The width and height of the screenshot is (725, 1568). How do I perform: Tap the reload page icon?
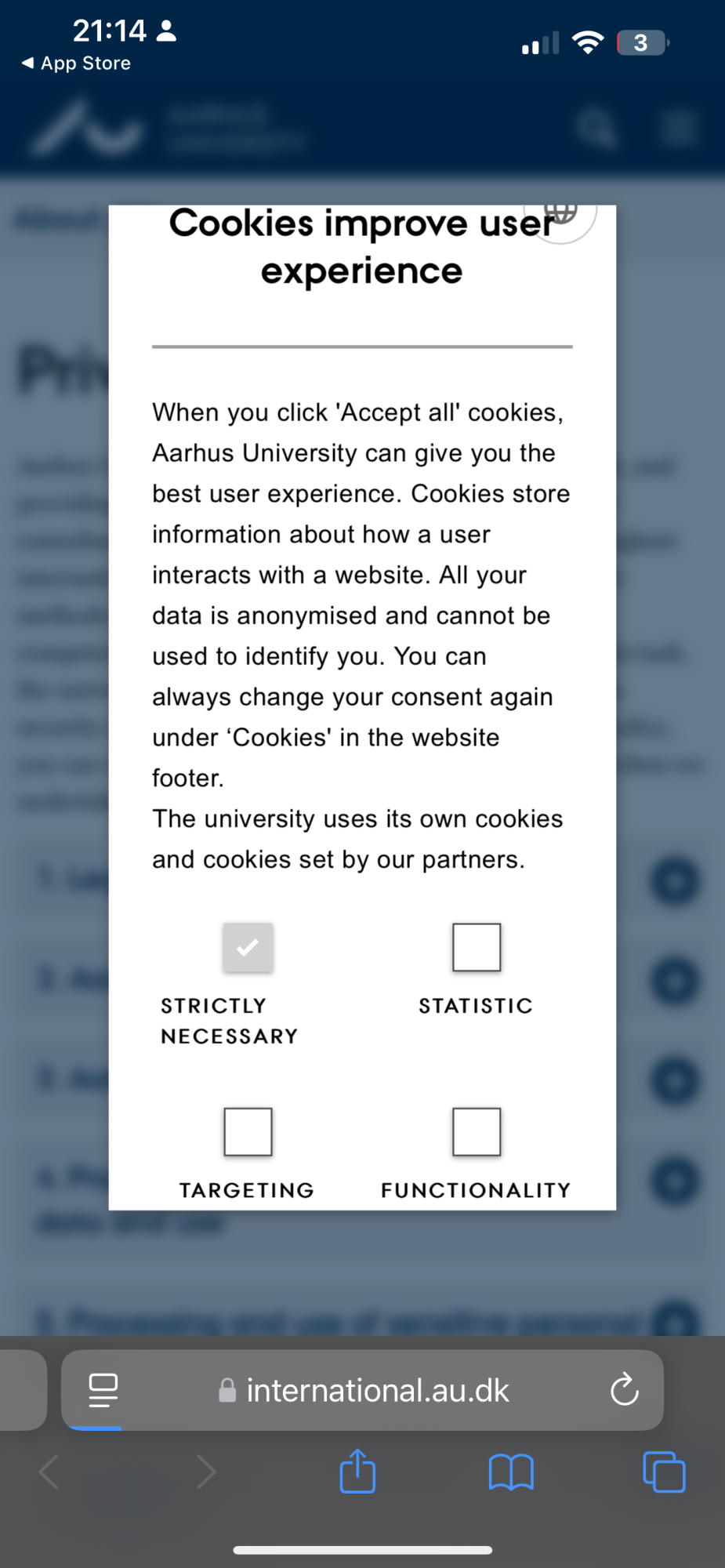pyautogui.click(x=625, y=1390)
